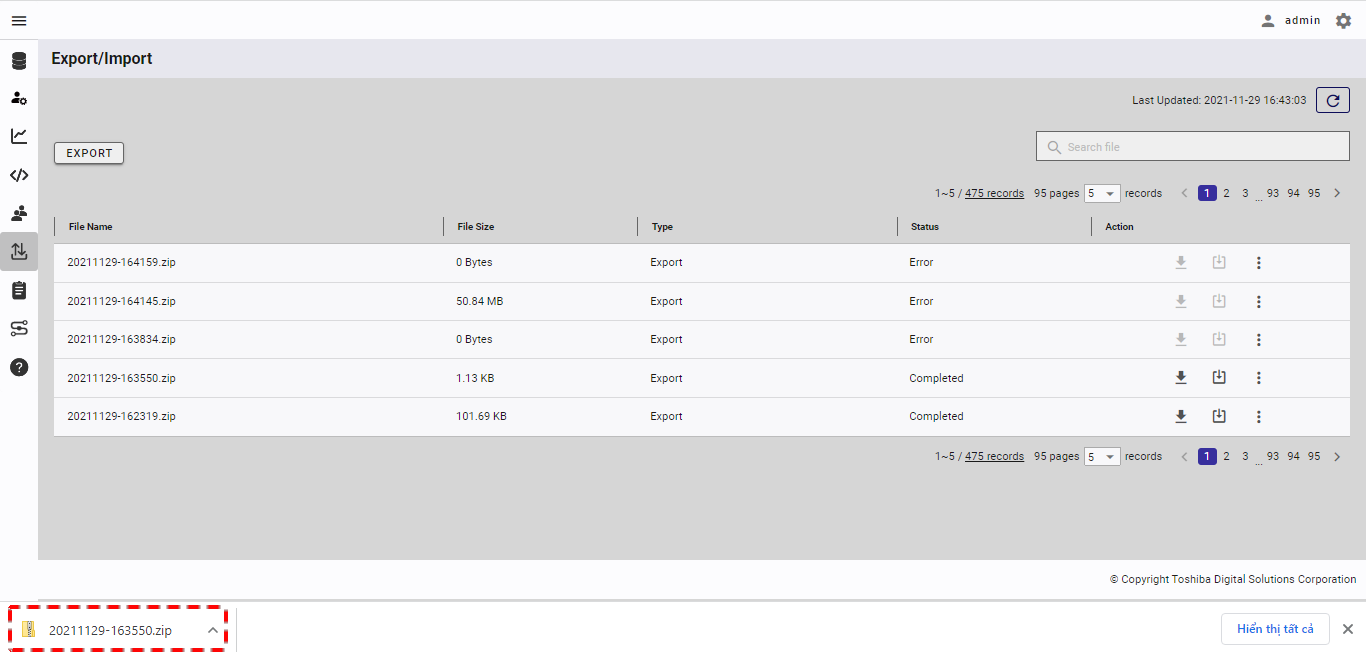Go to page 2 above the table
Viewport: 1366px width, 656px height.
click(x=1227, y=193)
